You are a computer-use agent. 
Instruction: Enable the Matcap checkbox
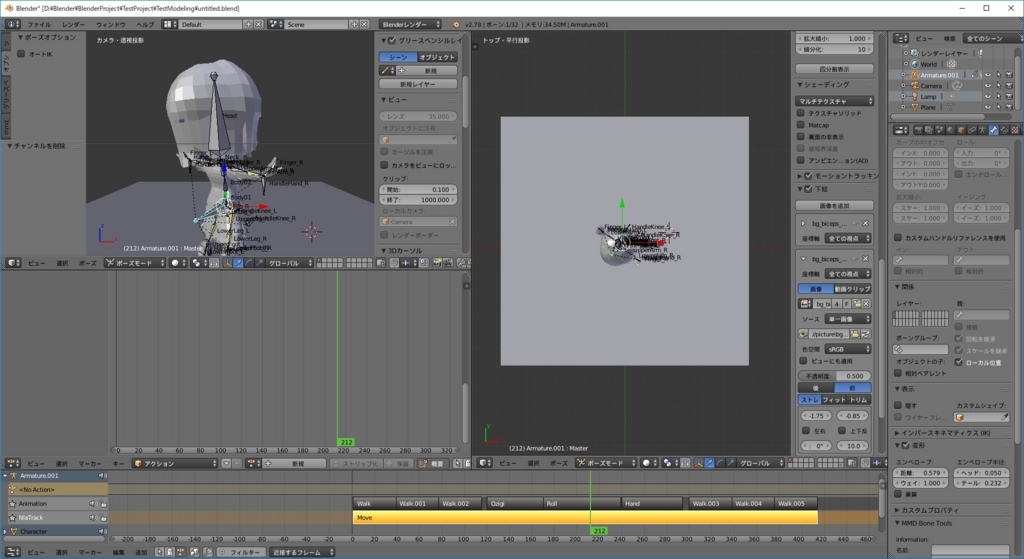pos(801,125)
